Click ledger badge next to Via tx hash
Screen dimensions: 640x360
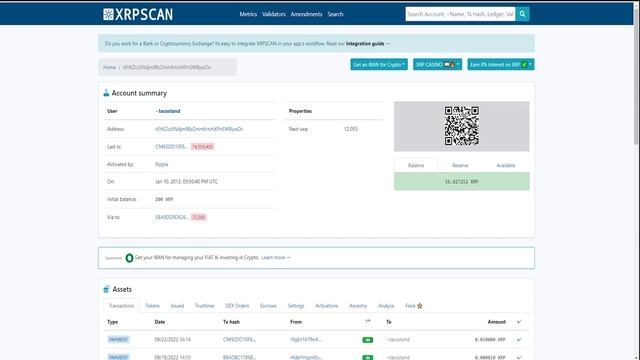(x=199, y=217)
